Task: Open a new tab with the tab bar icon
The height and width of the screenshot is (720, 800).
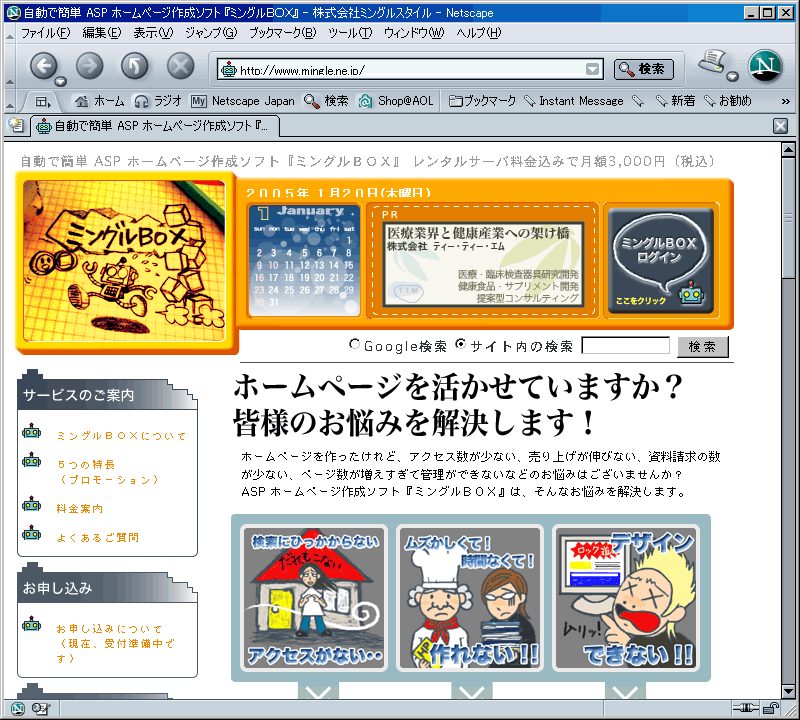Action: click(x=16, y=125)
